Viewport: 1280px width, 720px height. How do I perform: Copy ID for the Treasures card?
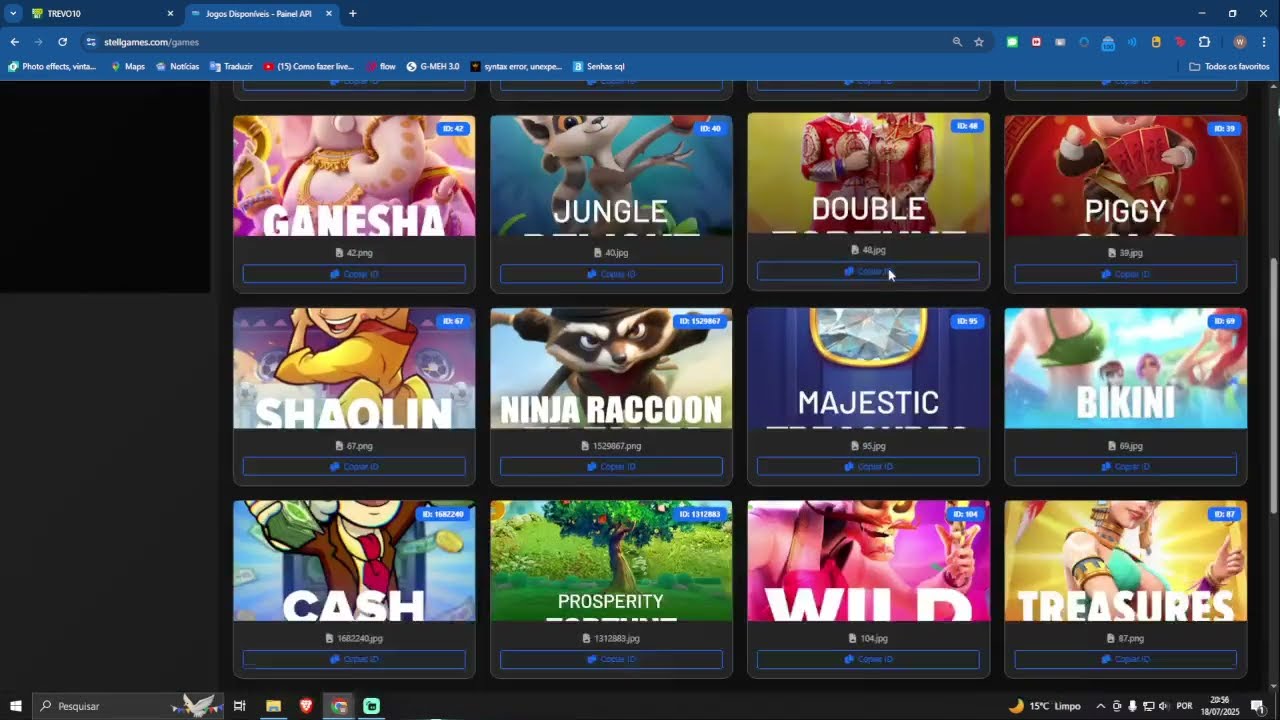pyautogui.click(x=1125, y=659)
